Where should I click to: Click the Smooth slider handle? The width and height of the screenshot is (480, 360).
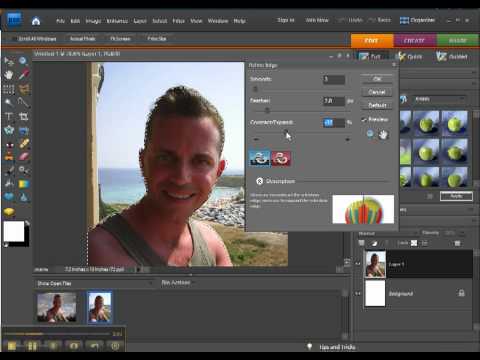255,89
